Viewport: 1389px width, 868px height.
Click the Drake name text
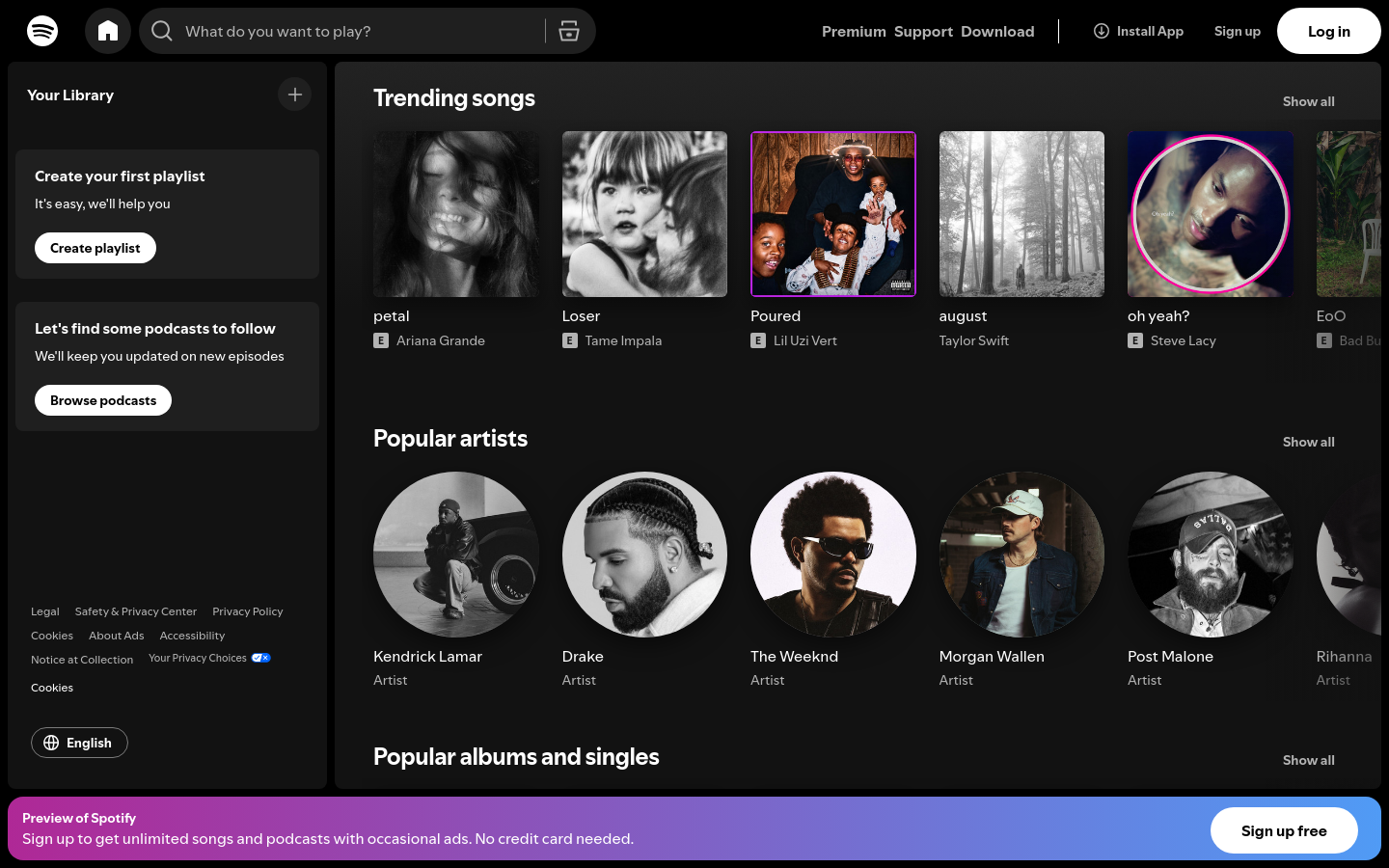point(583,657)
